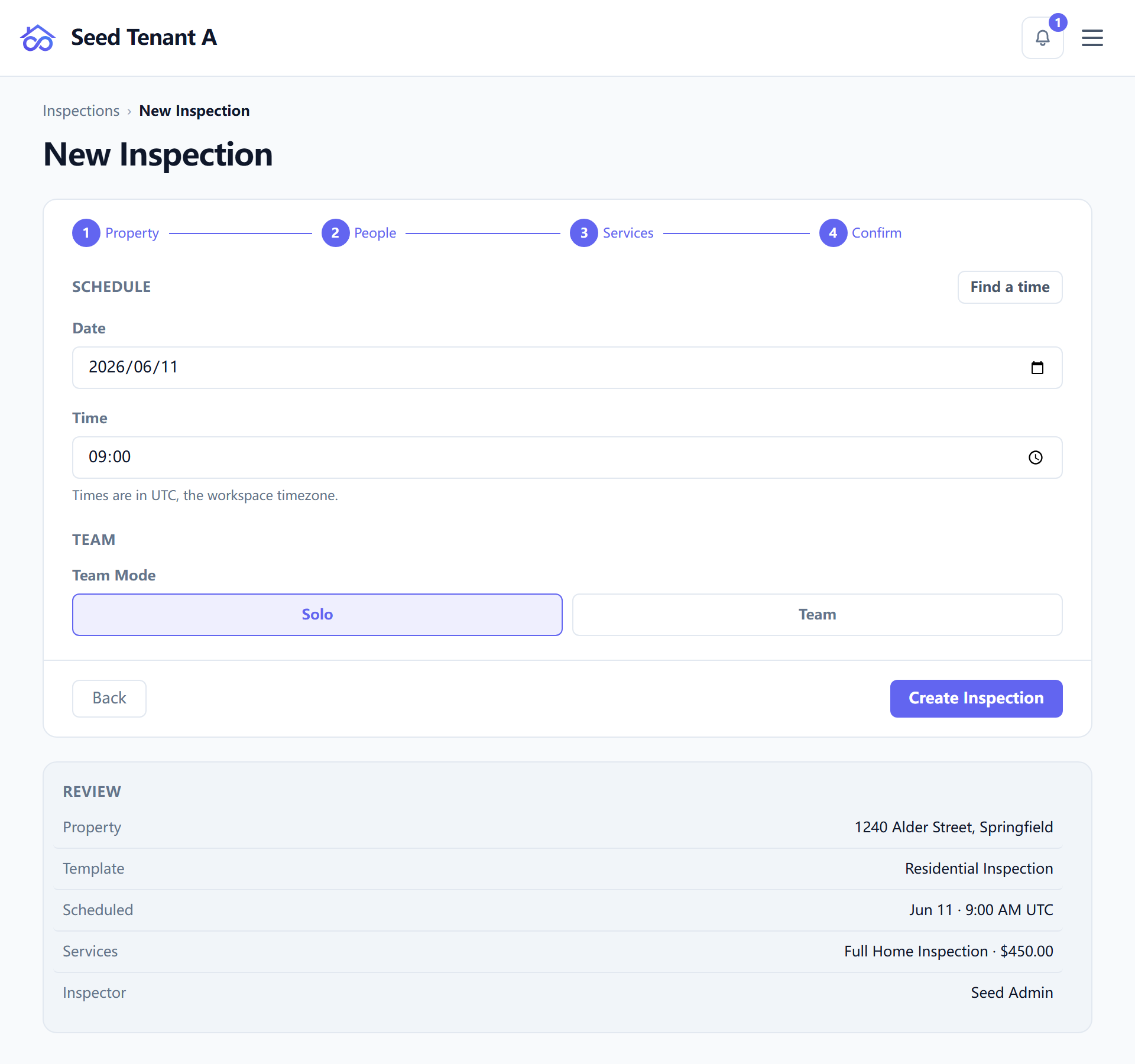The height and width of the screenshot is (1064, 1135).
Task: Click the step 2 circle for People
Action: click(x=335, y=233)
